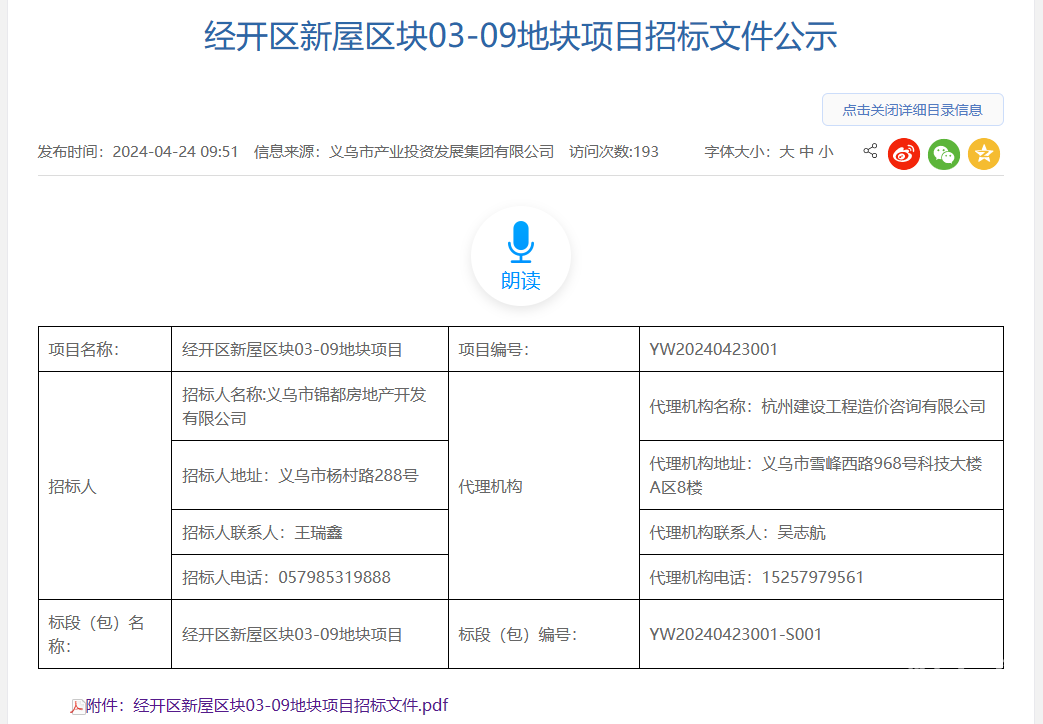Click the yellow QZone star icon
This screenshot has height=724, width=1043.
983,153
